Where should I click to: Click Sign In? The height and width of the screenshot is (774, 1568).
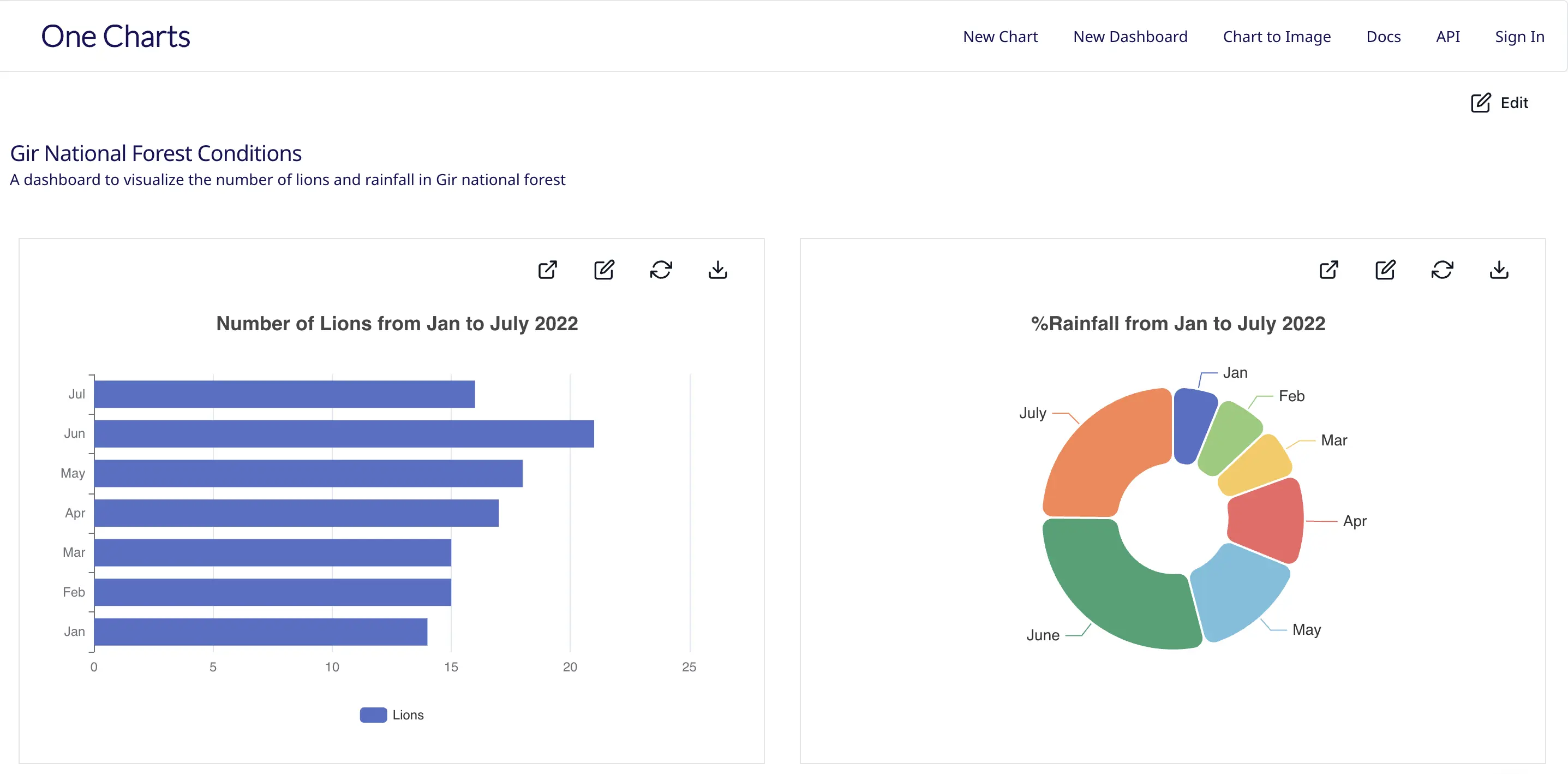1519,37
